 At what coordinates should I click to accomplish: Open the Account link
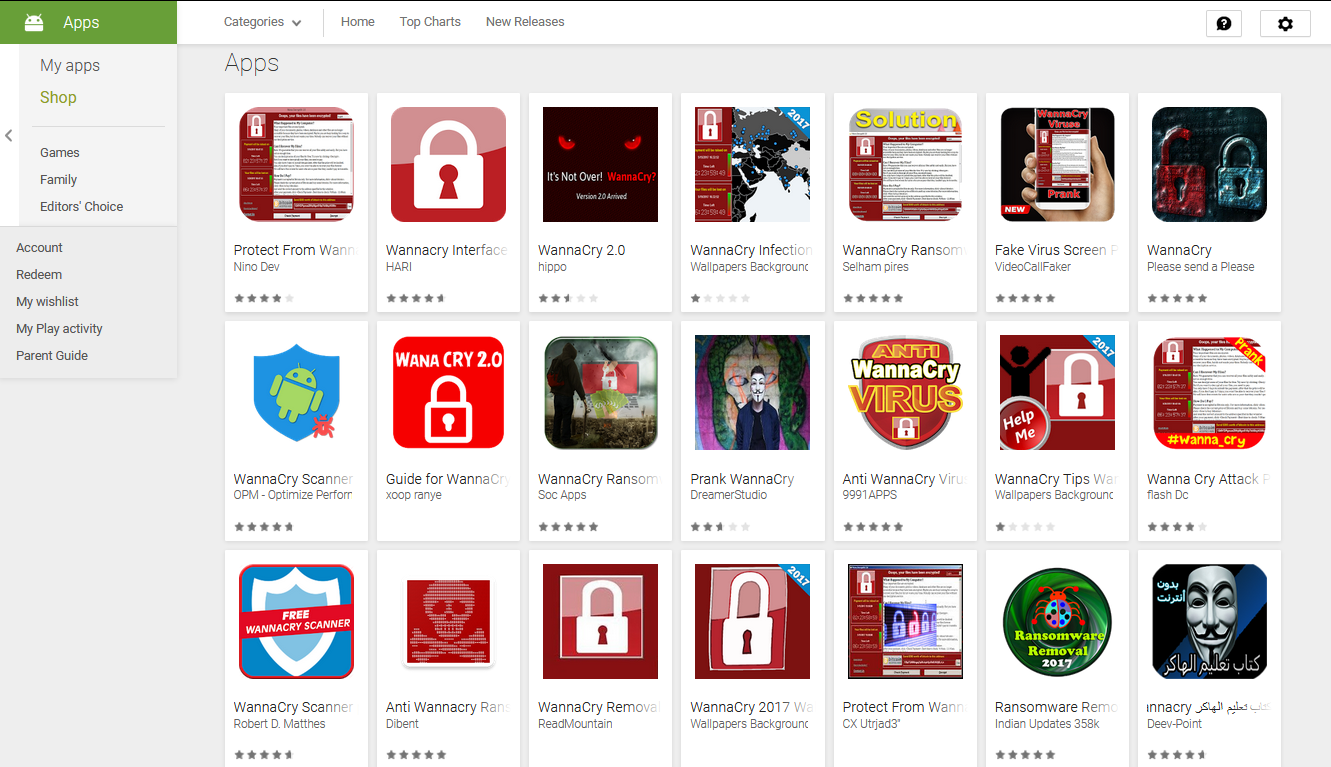[39, 248]
